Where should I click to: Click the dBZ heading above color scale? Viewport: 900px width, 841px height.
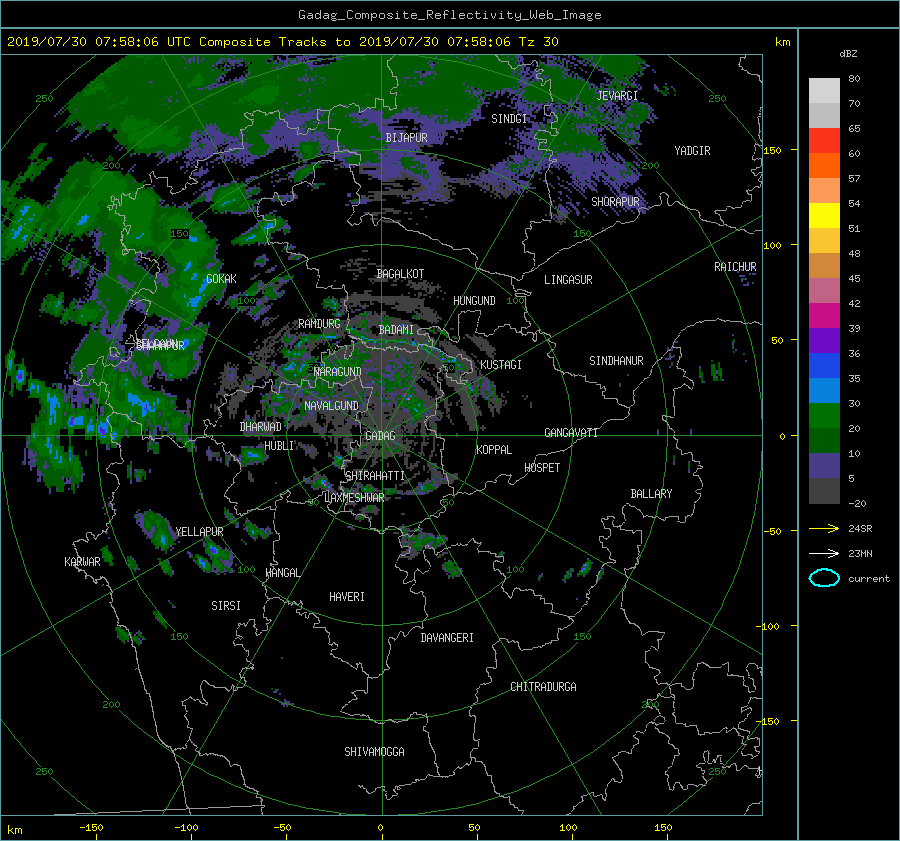(848, 53)
